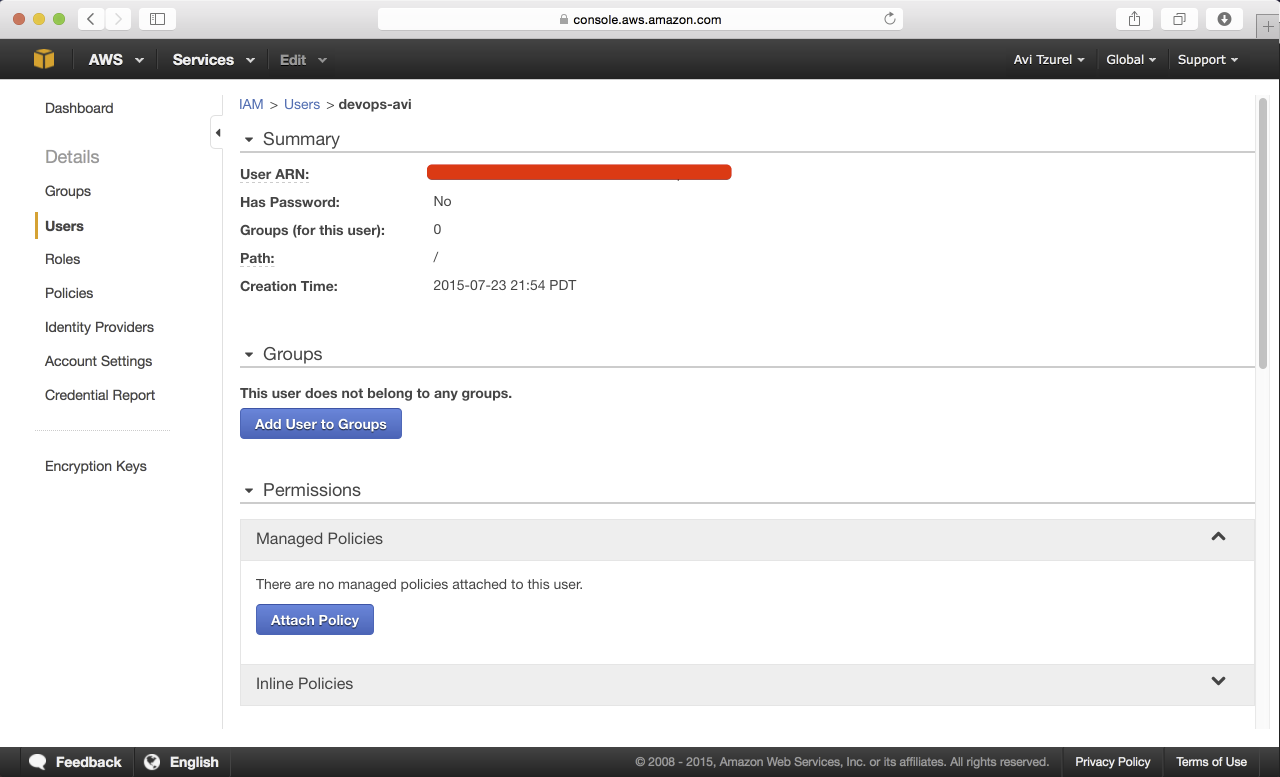Screen dimensions: 1280x777
Task: Click the globe icon for language
Action: click(152, 762)
